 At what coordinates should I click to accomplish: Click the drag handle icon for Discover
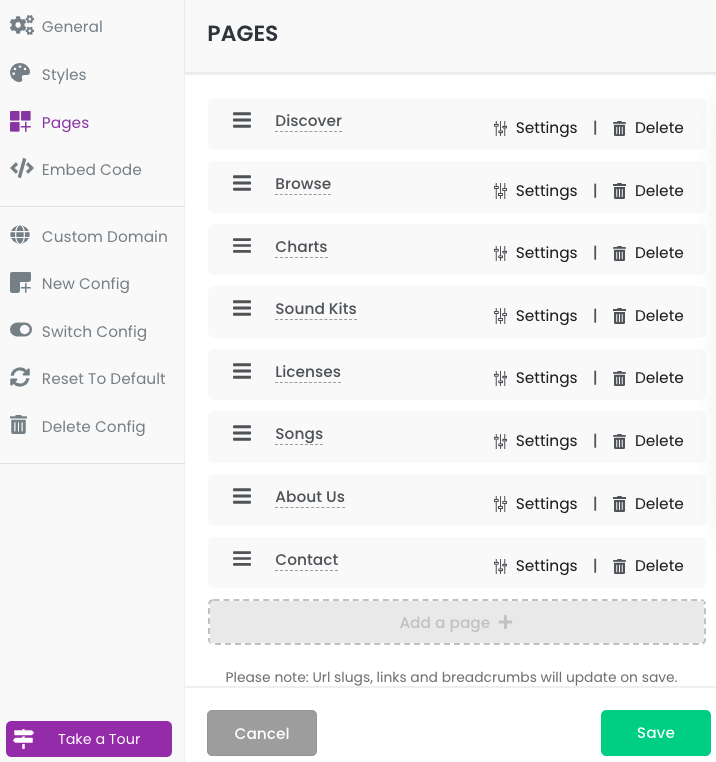[x=242, y=120]
